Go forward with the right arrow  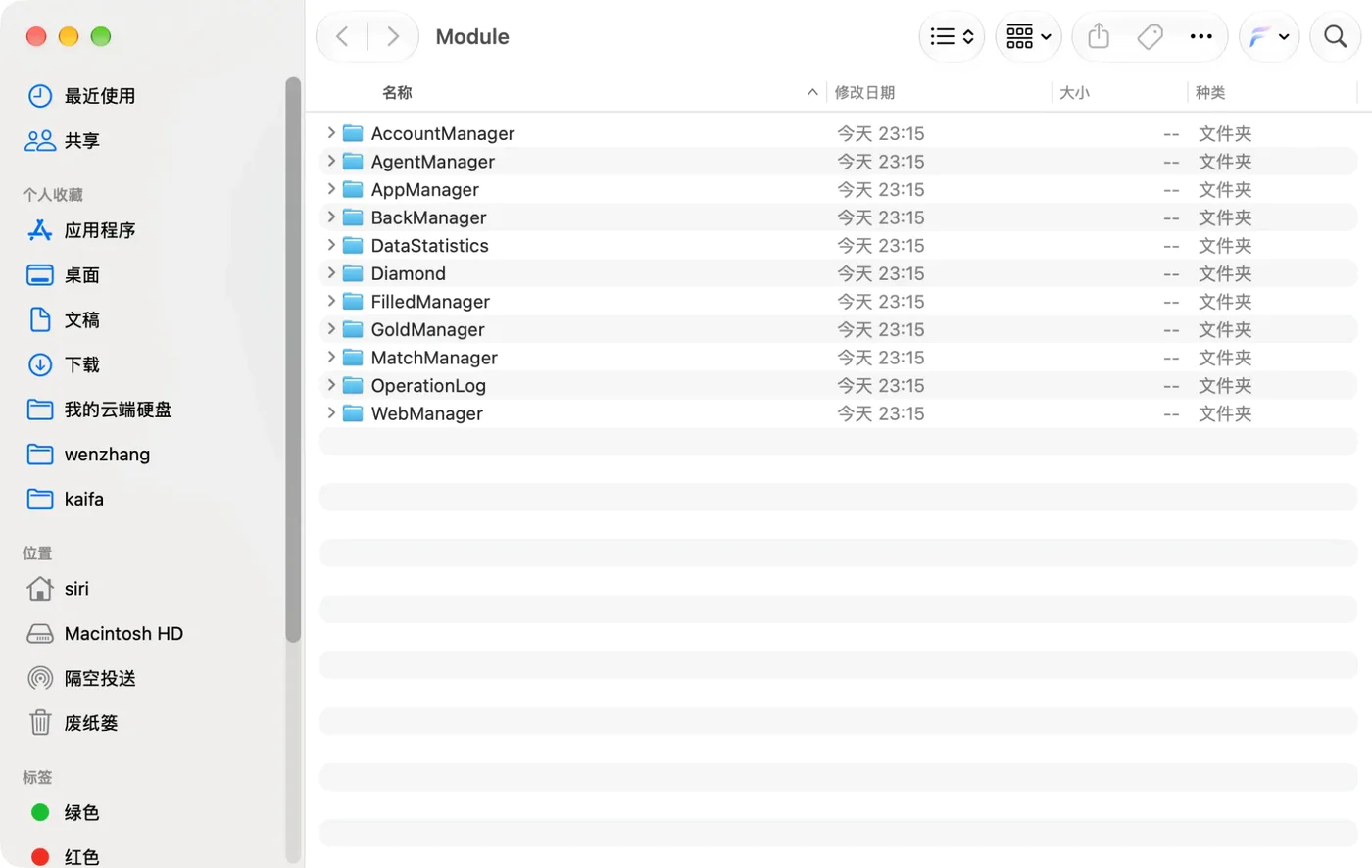[x=393, y=37]
